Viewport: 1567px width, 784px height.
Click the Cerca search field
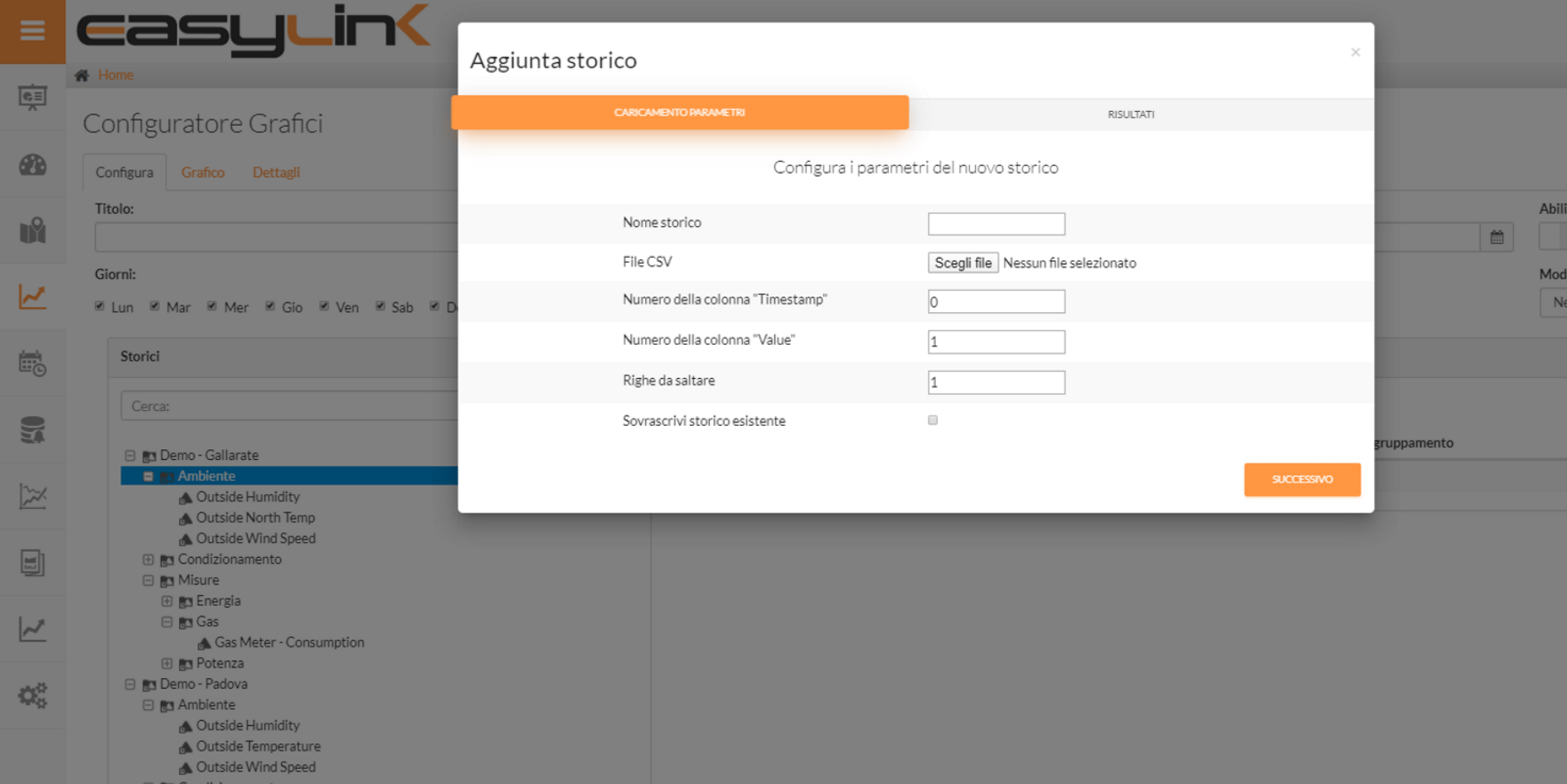click(x=289, y=406)
